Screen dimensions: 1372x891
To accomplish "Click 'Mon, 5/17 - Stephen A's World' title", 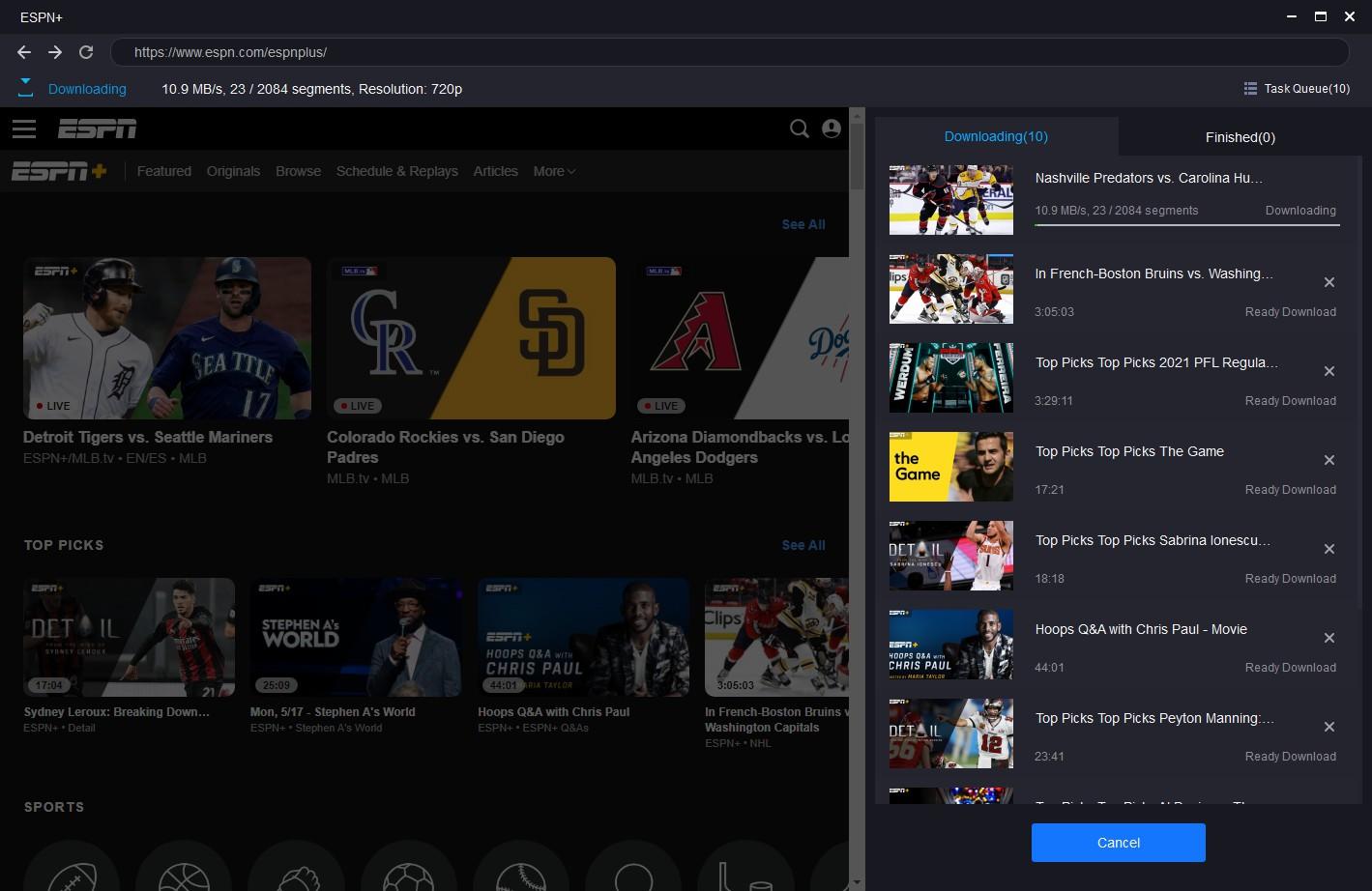I will pyautogui.click(x=333, y=712).
